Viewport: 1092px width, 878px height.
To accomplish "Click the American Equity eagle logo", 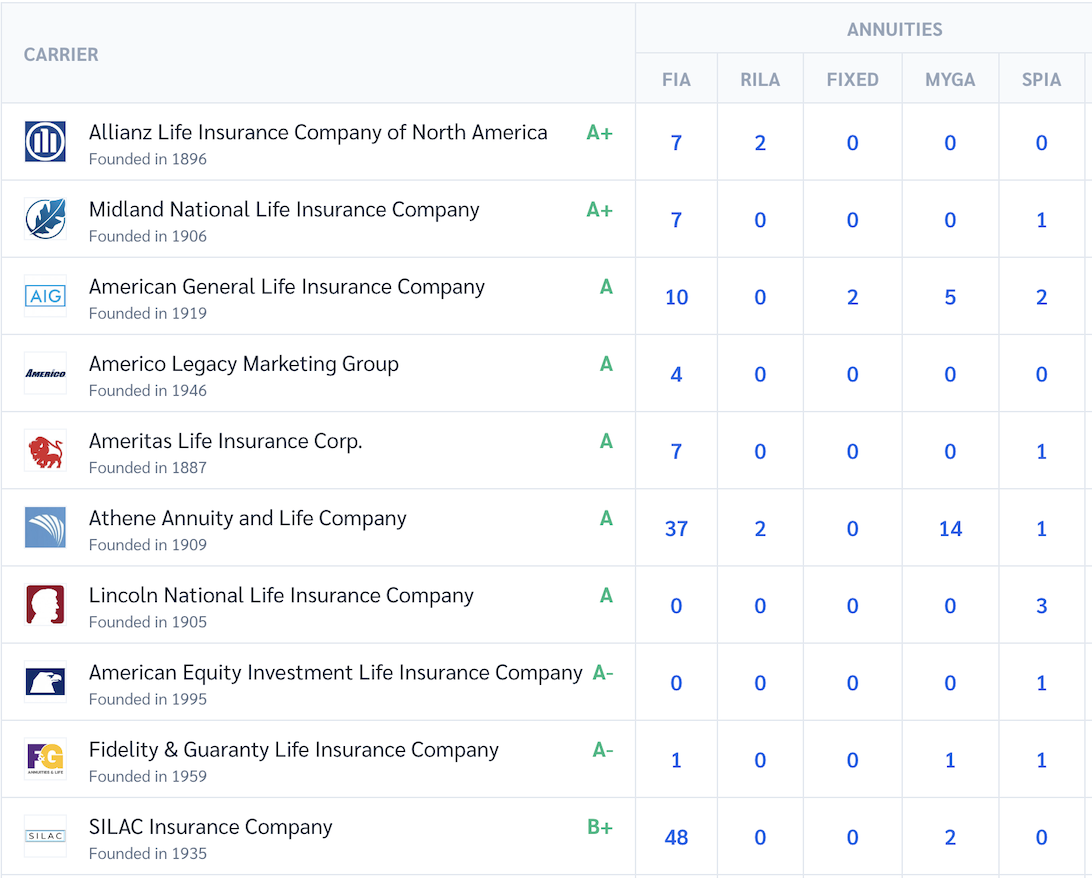I will click(x=45, y=682).
